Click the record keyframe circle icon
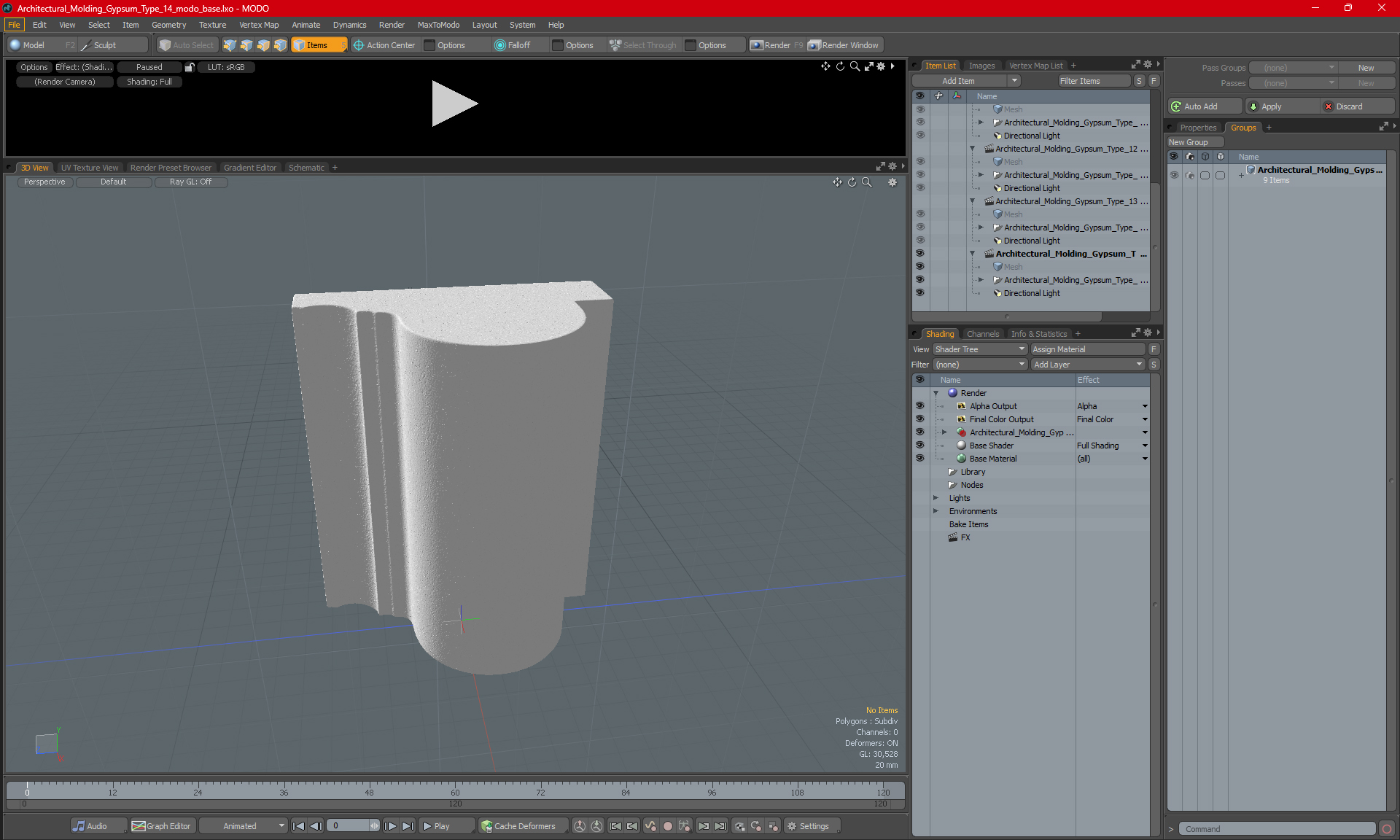The image size is (1400, 840). point(667,826)
